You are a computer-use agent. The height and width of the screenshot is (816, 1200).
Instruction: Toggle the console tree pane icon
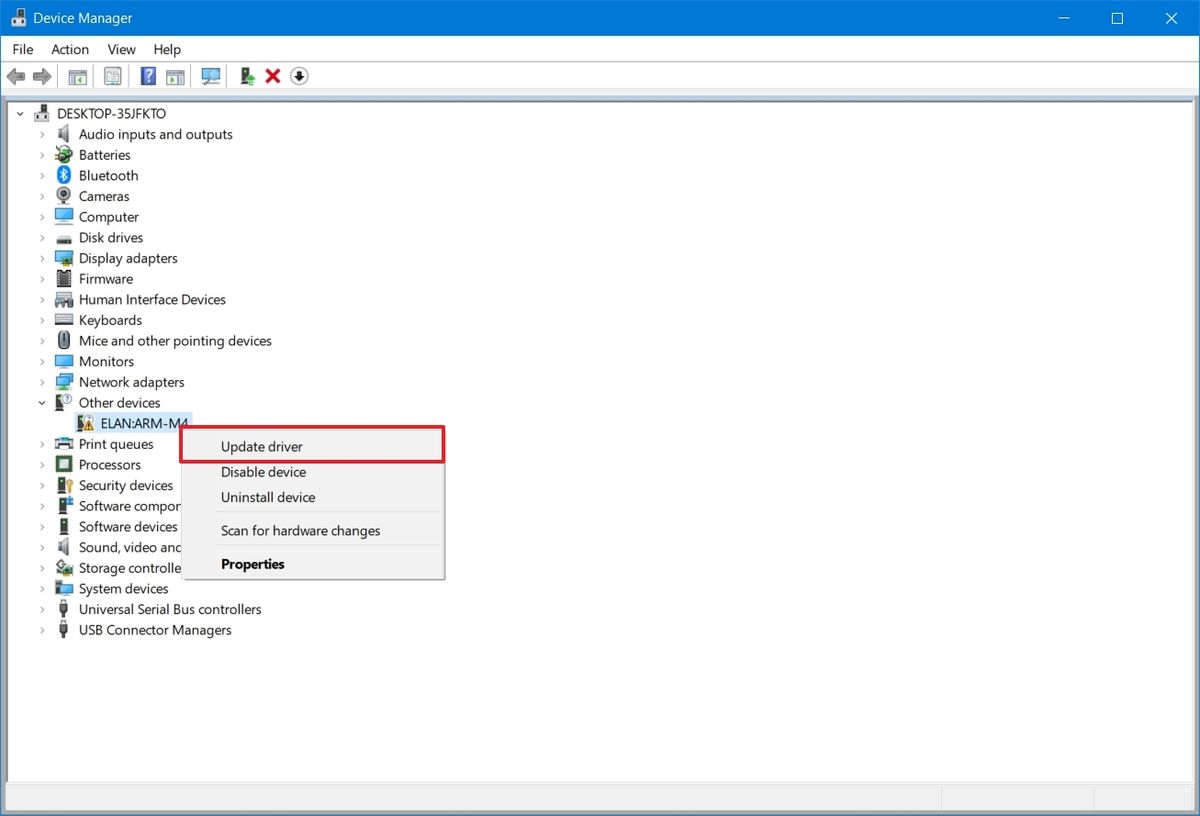(x=77, y=76)
